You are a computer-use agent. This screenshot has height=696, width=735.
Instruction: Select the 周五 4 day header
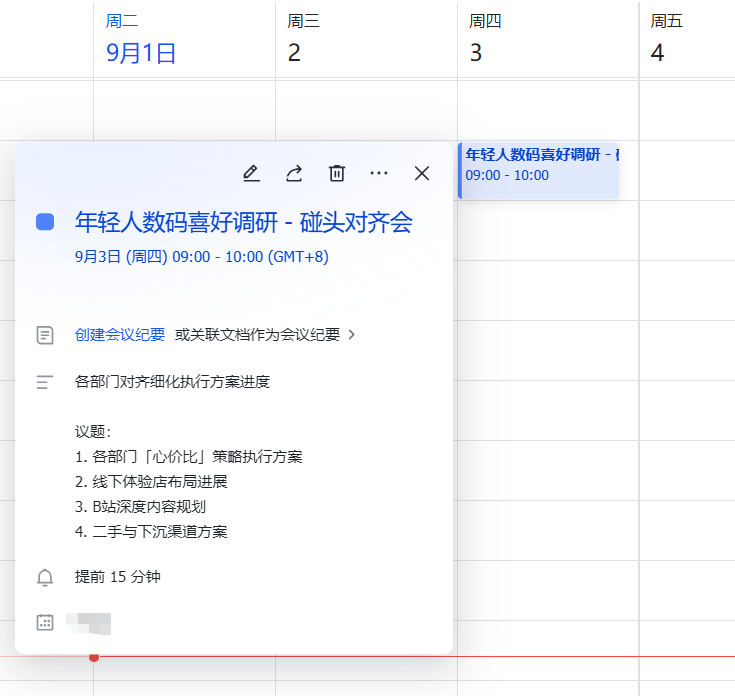tap(666, 39)
